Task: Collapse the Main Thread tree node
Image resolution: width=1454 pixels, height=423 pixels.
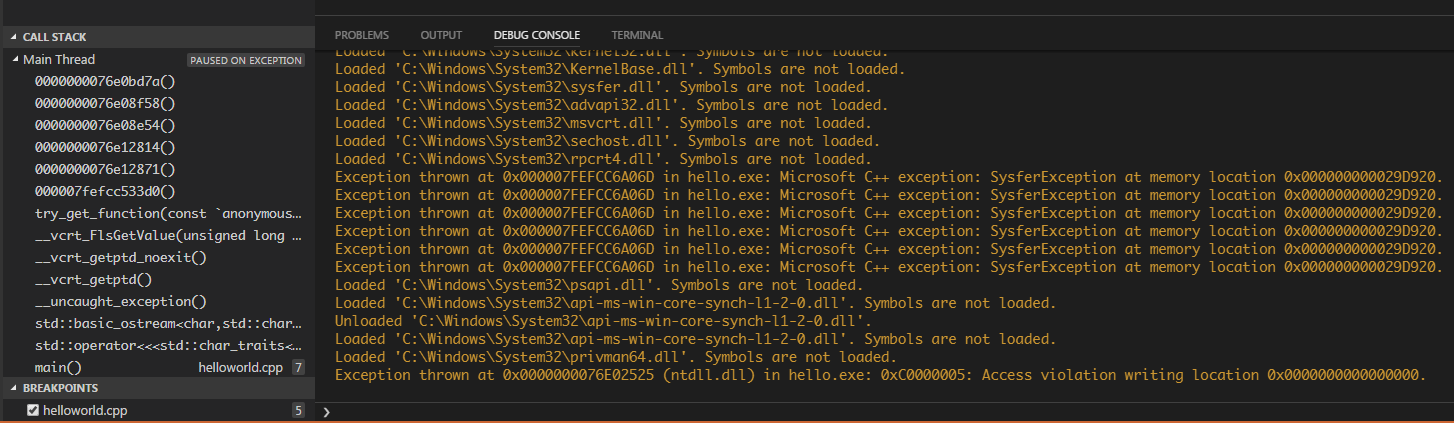Action: pyautogui.click(x=16, y=60)
